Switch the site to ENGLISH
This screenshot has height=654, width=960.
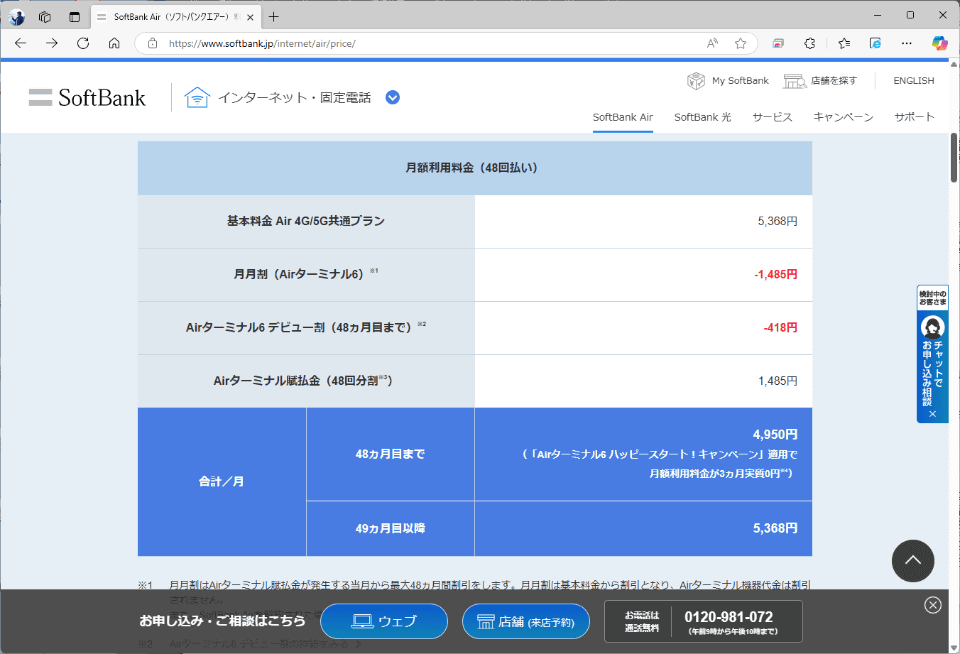(913, 81)
